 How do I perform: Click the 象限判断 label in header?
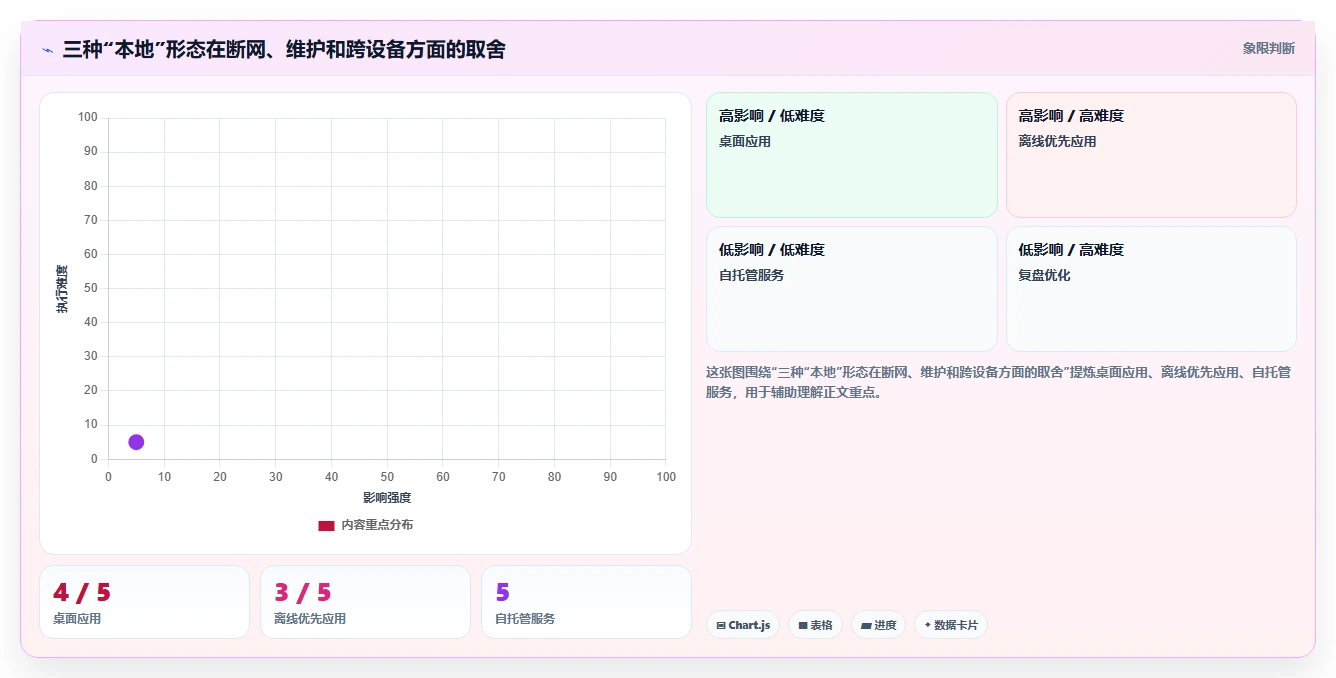point(1268,48)
